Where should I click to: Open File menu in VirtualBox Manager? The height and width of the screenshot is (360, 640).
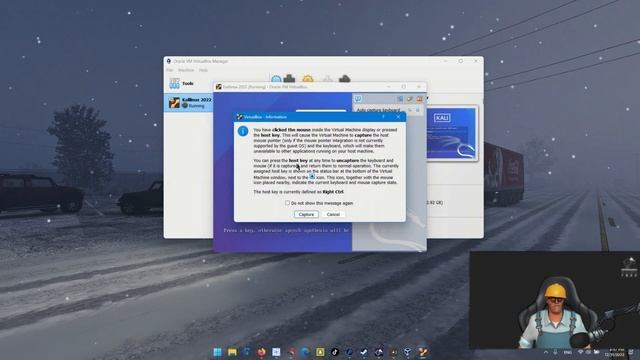(170, 70)
